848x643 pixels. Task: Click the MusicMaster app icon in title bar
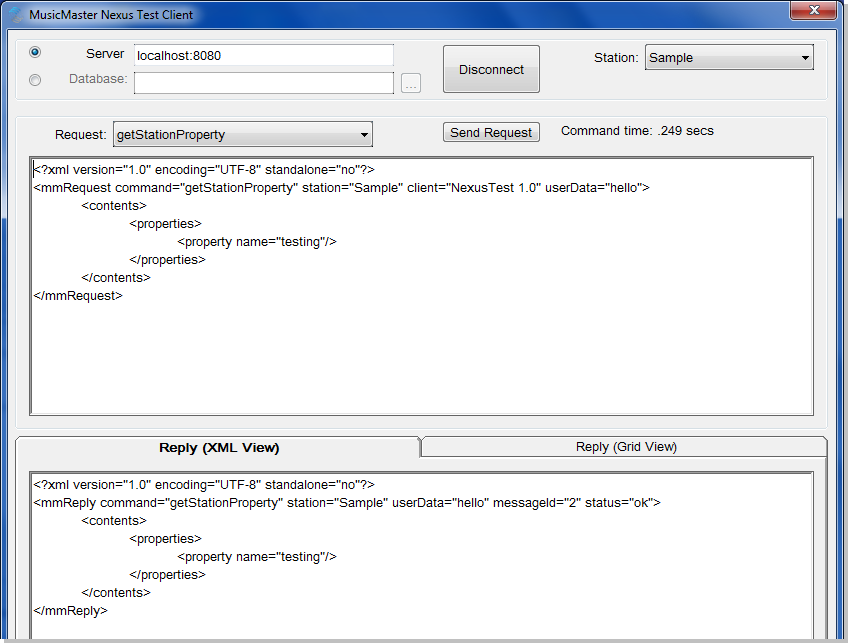tap(16, 15)
